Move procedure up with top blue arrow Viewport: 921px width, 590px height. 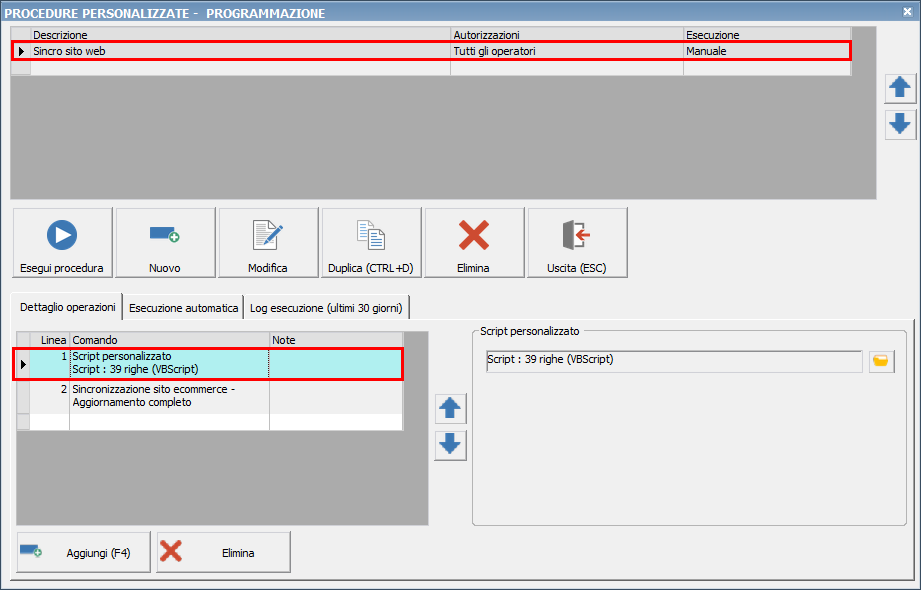coord(900,88)
